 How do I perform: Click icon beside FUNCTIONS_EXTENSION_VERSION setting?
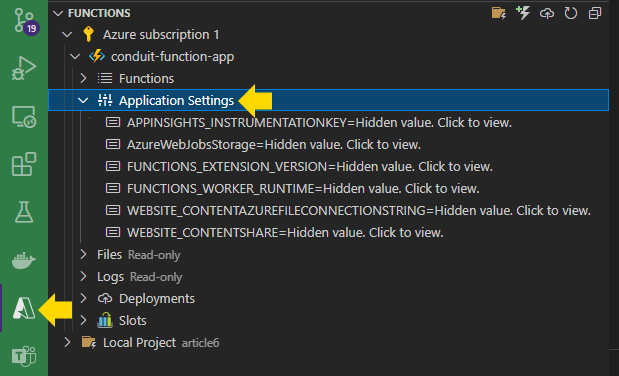(x=113, y=166)
